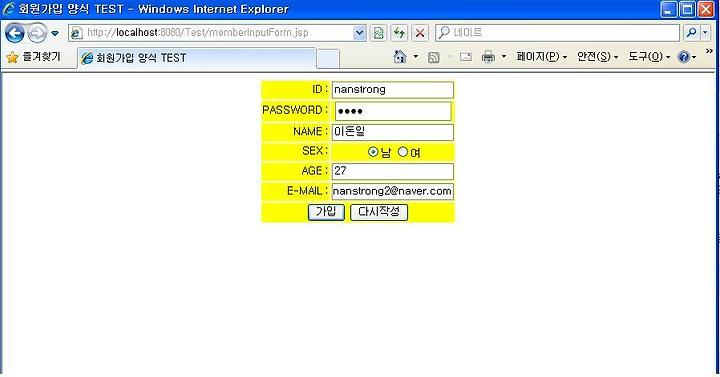Open the 도구(O) menu
The height and width of the screenshot is (377, 720).
(x=649, y=56)
